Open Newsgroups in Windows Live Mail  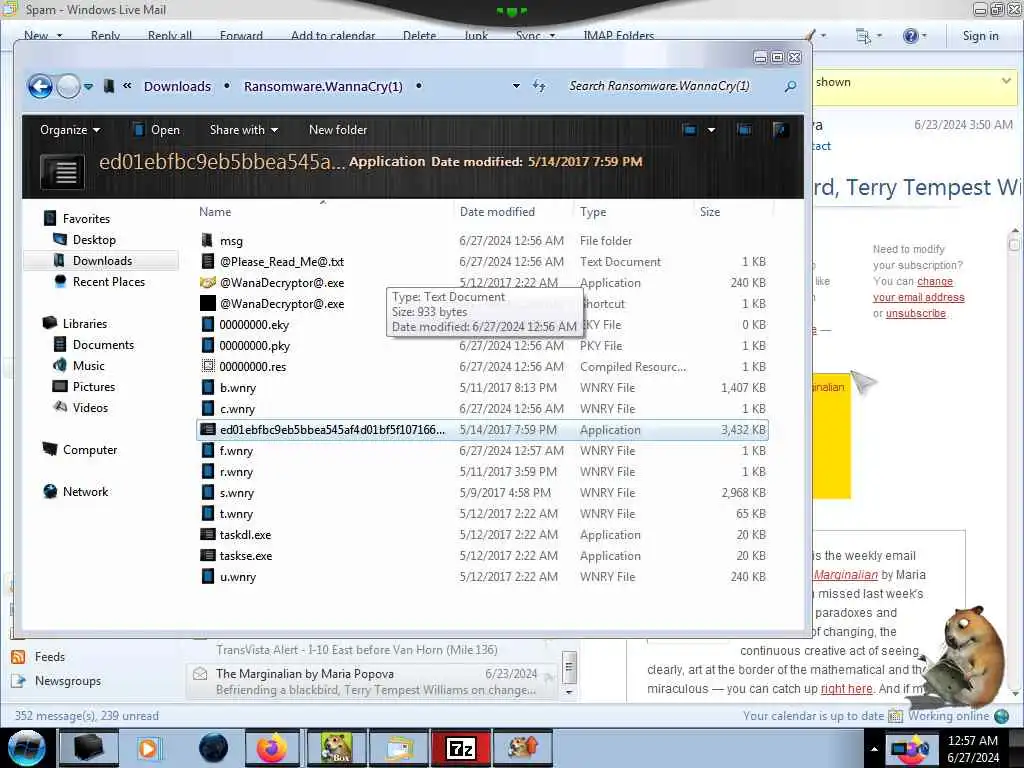pos(68,680)
